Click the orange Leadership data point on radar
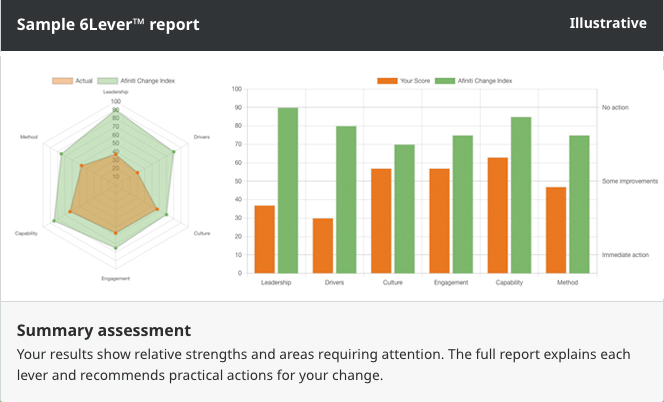The width and height of the screenshot is (664, 402). pos(116,155)
